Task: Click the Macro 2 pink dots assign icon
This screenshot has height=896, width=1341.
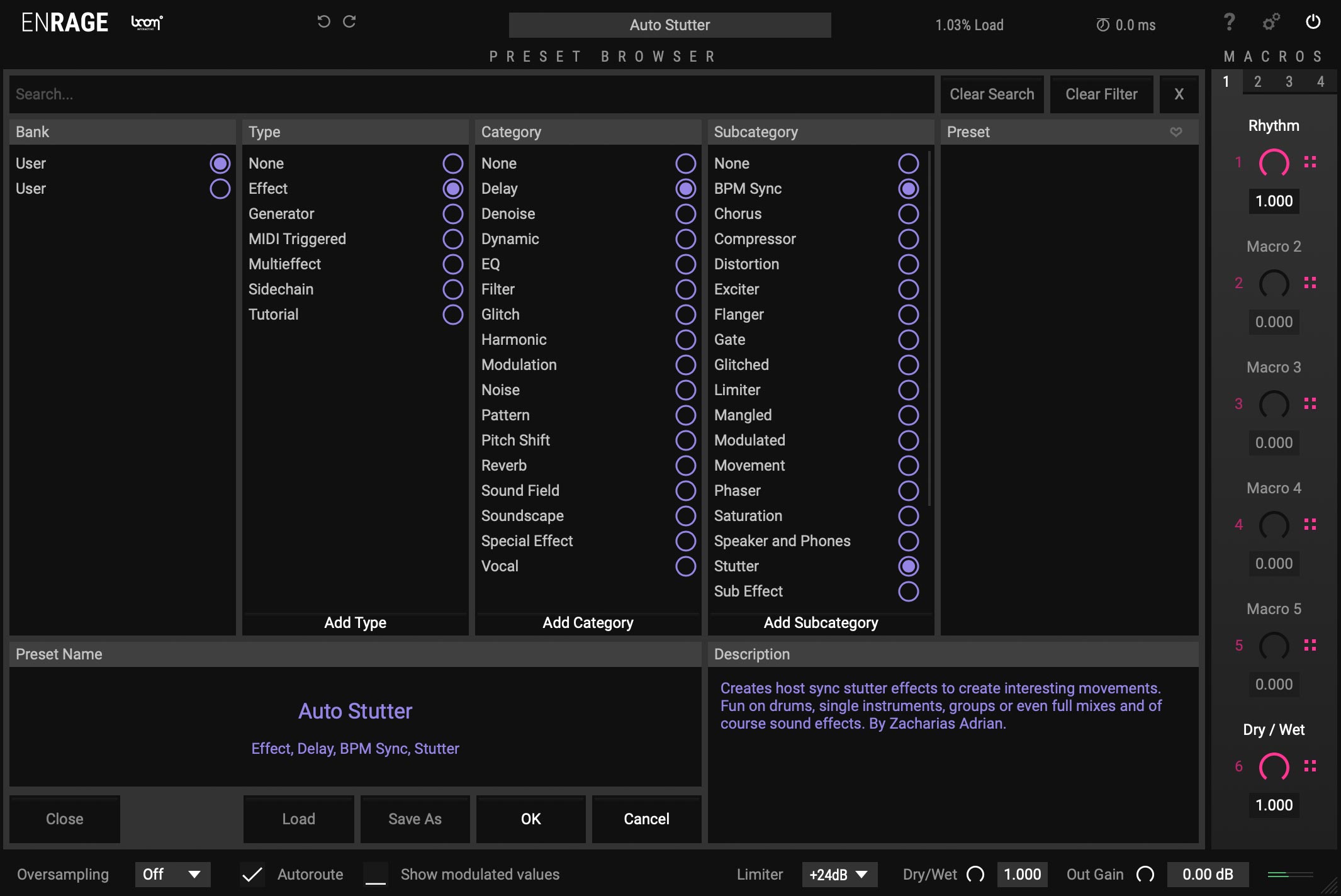Action: tap(1310, 283)
